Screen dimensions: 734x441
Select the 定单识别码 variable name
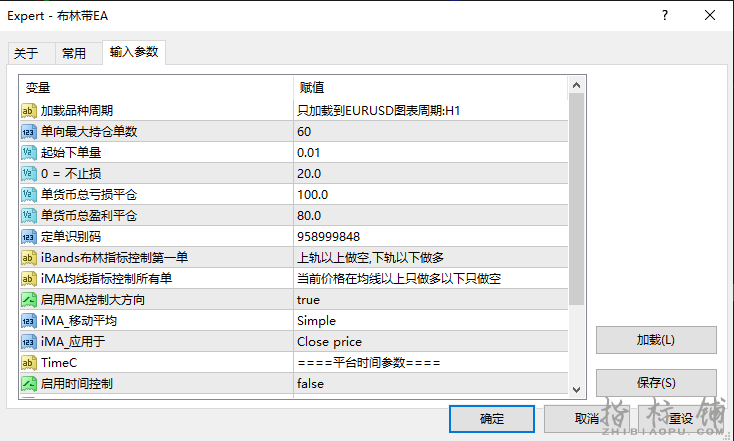click(71, 237)
